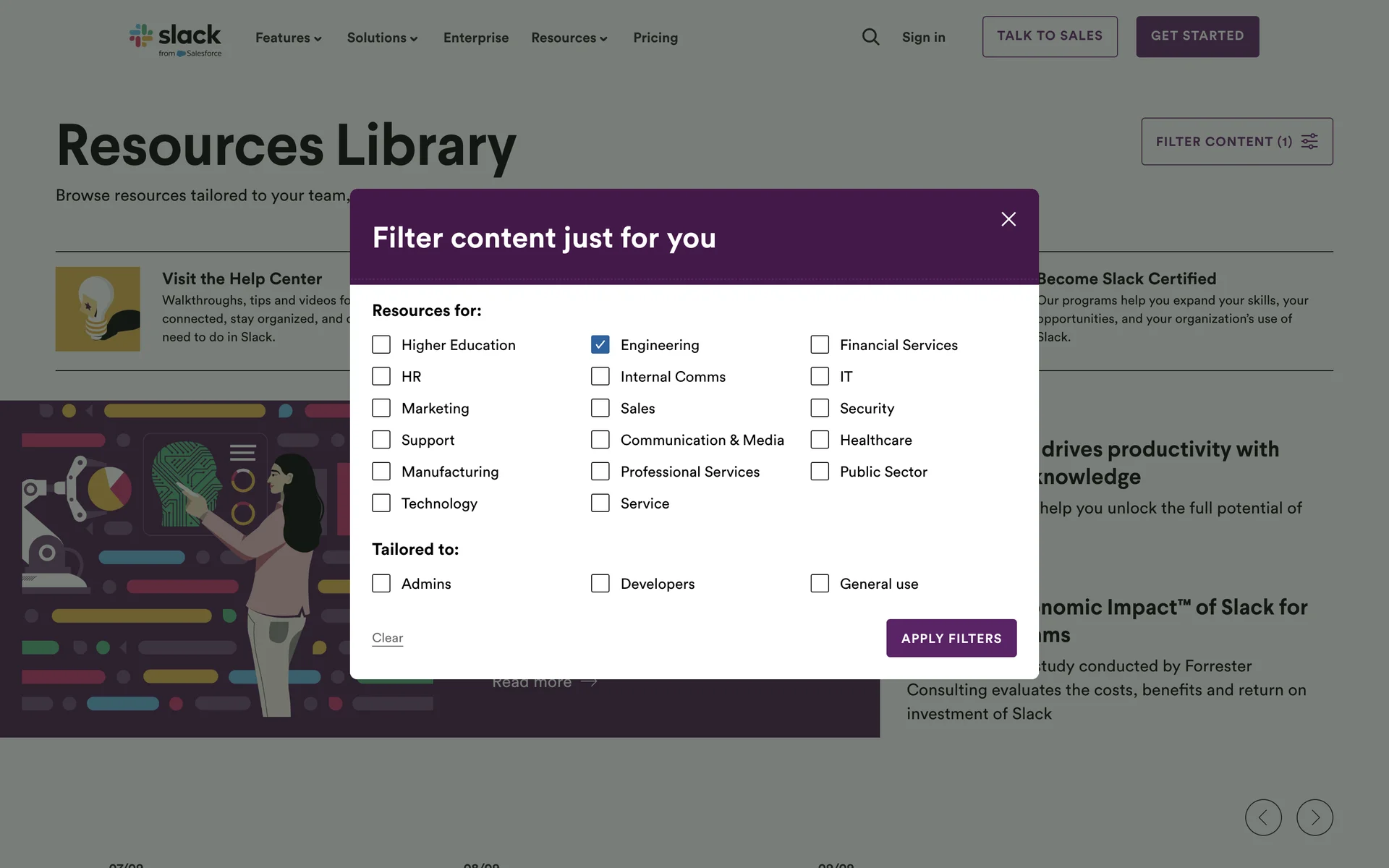Close the filter dialog with X
1389x868 pixels.
coord(1008,219)
